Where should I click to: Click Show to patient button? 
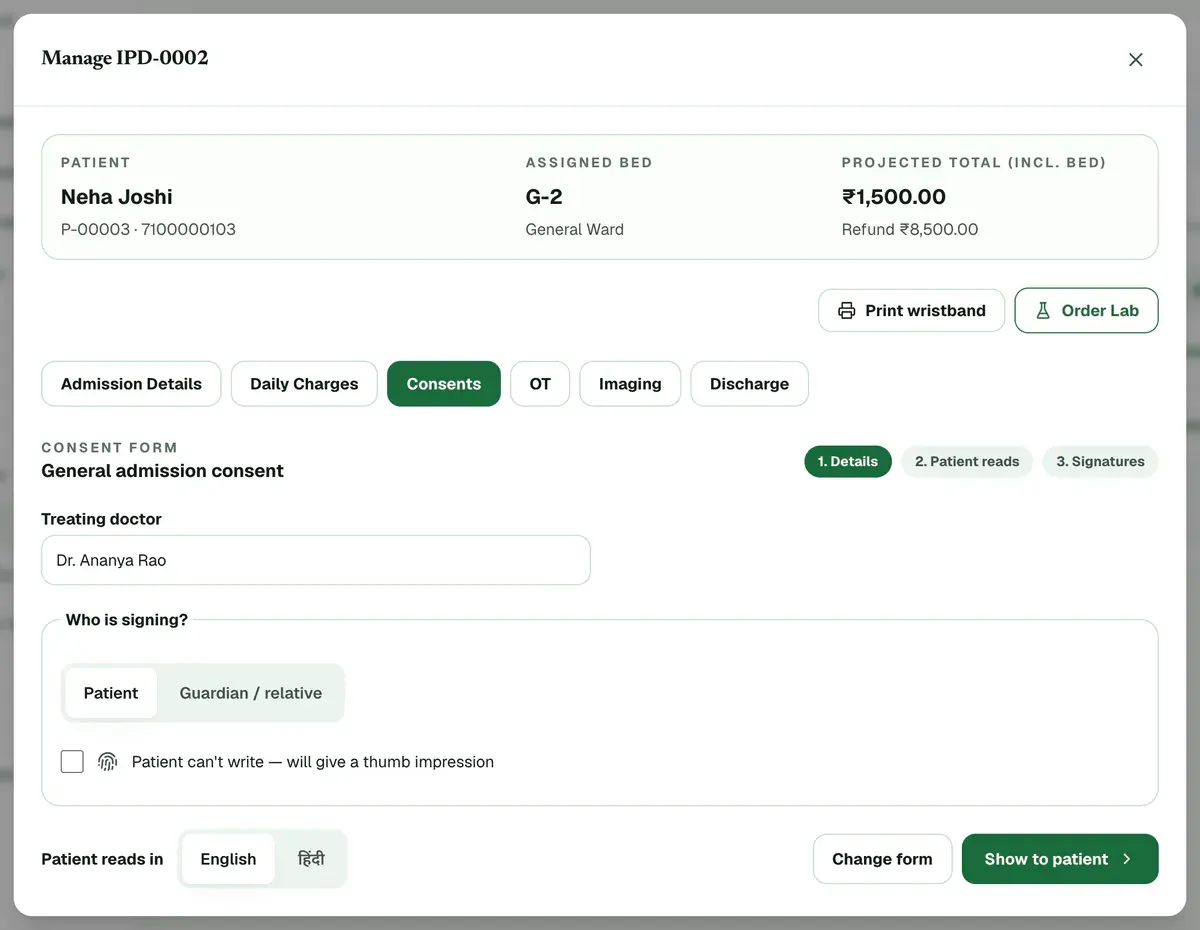click(x=1060, y=859)
